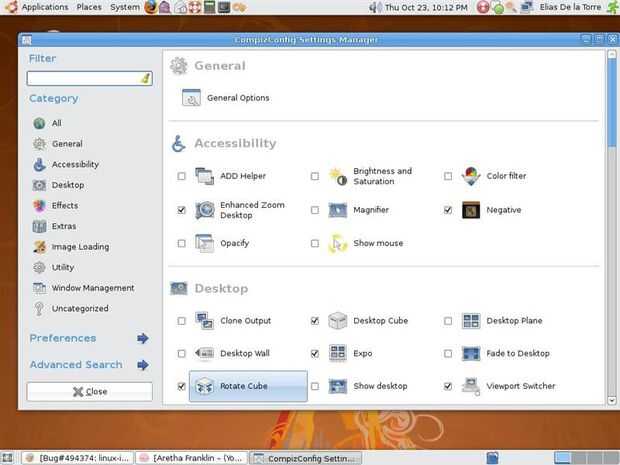Uncheck the Viewport Switcher checkbox
620x465 pixels.
(x=448, y=386)
